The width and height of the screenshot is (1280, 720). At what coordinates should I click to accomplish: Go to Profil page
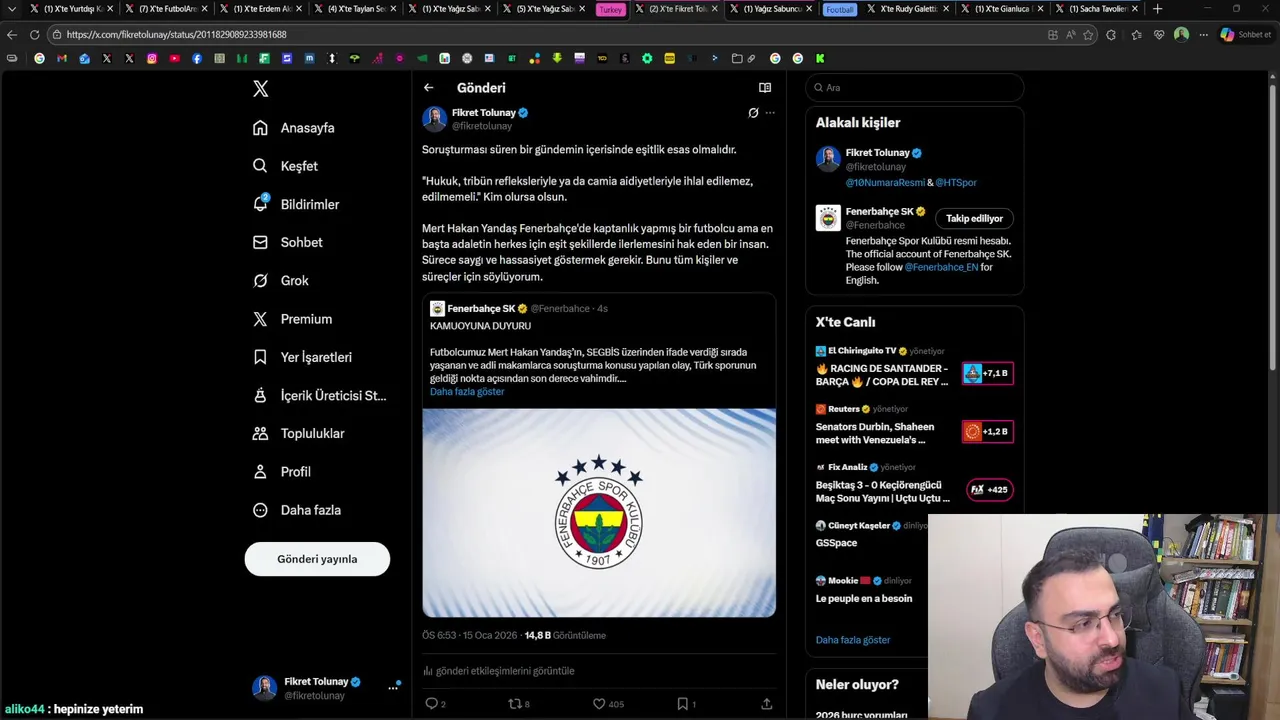coord(282,471)
